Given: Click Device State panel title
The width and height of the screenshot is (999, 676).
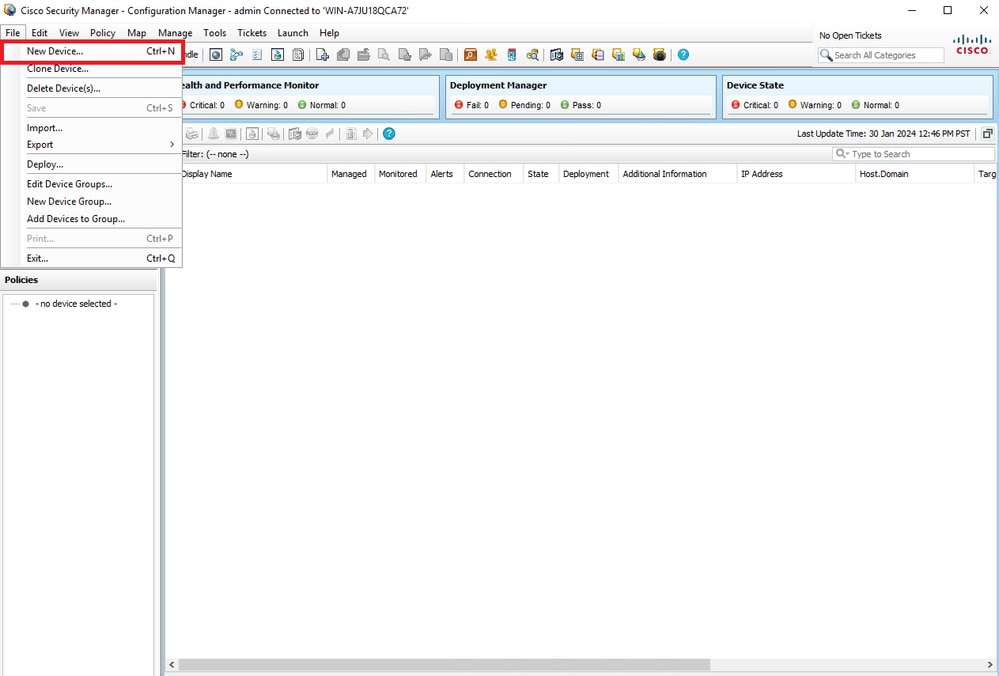Looking at the screenshot, I should pos(755,85).
